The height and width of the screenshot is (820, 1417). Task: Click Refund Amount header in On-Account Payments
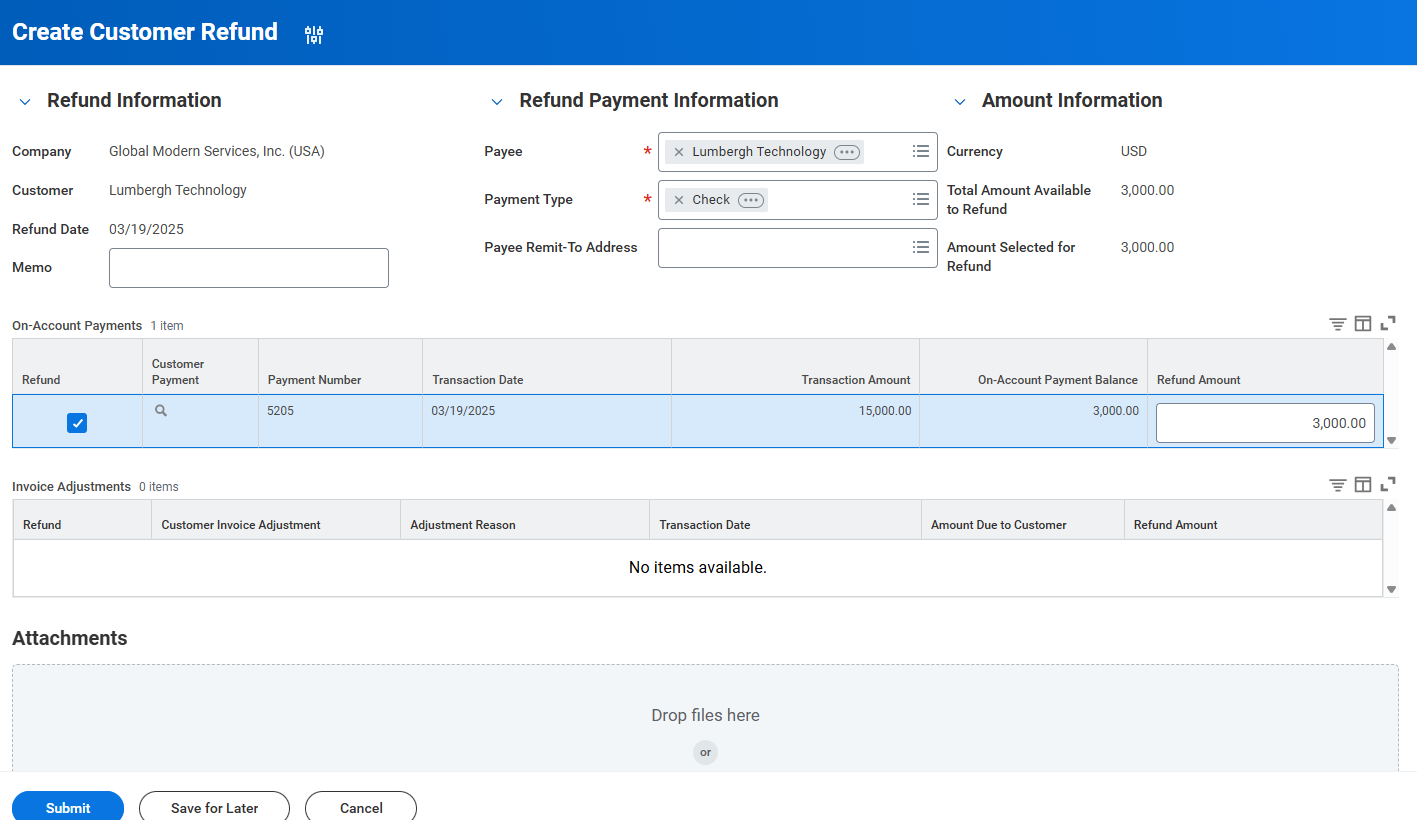[1265, 367]
